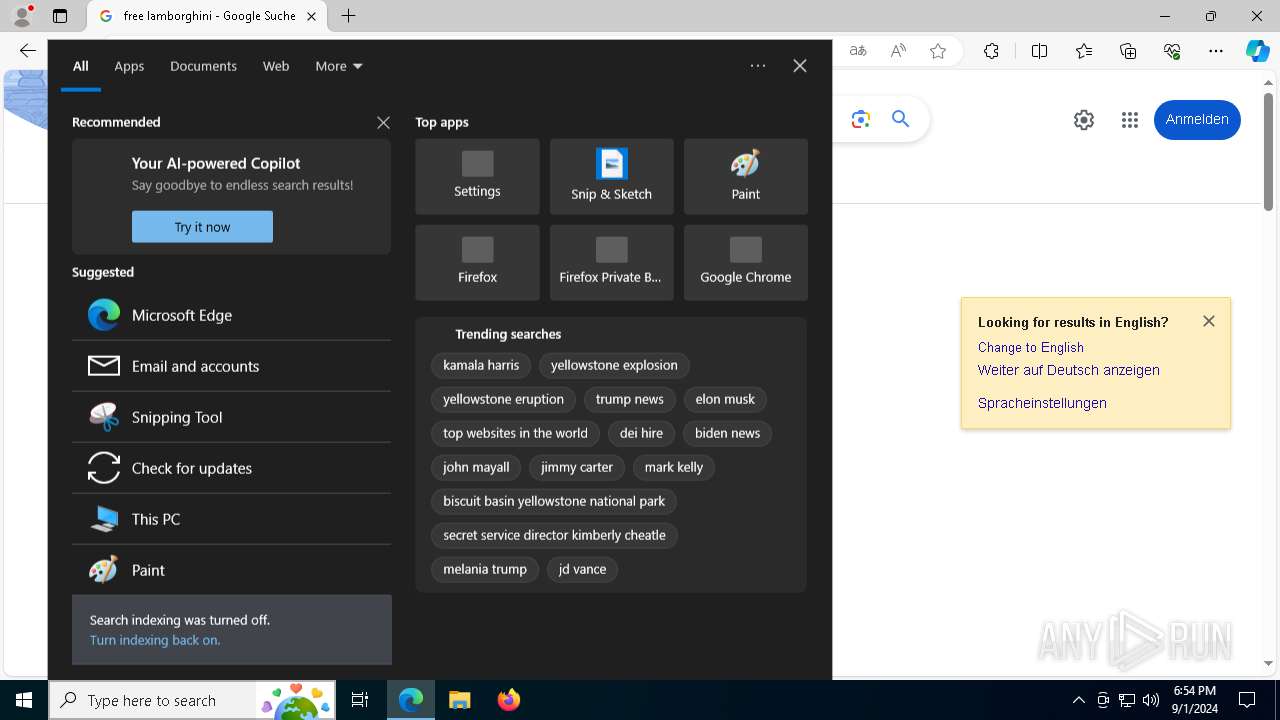Viewport: 1280px width, 720px height.
Task: Open Spracheinstellungen link
Action: coord(1042,403)
